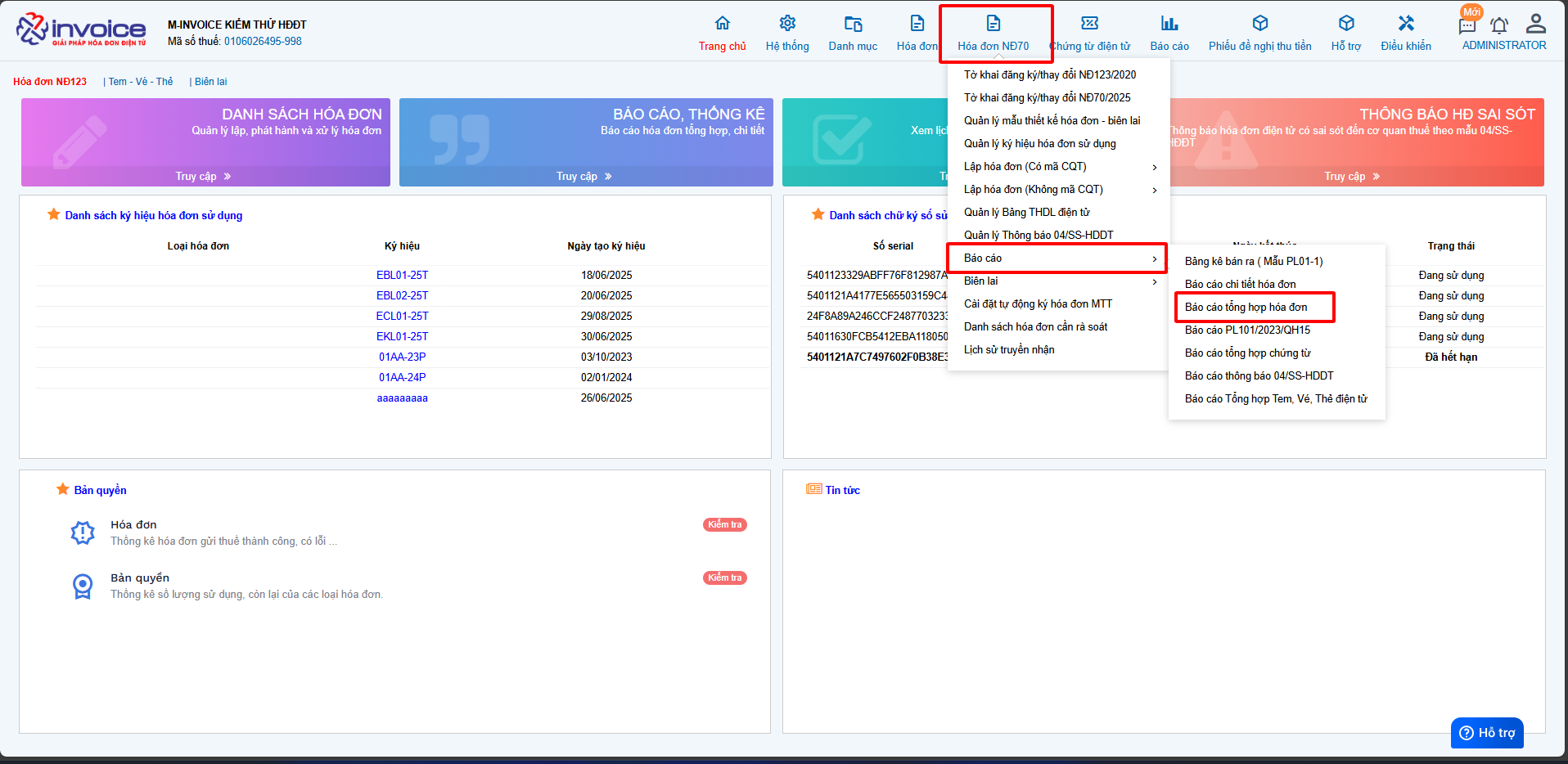Open the Báo cáo chart icon
1568x764 pixels.
coord(1169,24)
